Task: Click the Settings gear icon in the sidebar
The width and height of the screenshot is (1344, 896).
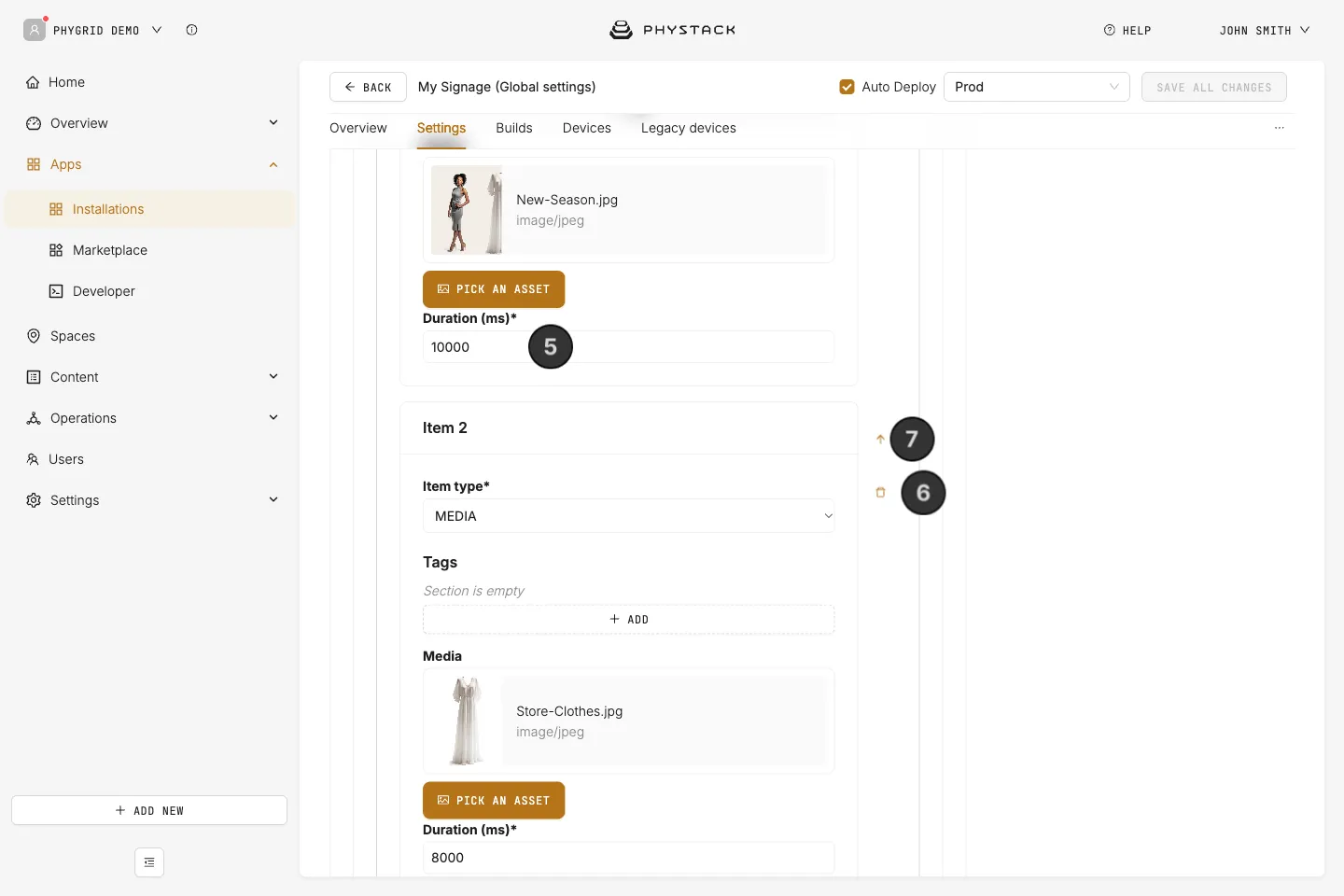Action: click(x=34, y=500)
